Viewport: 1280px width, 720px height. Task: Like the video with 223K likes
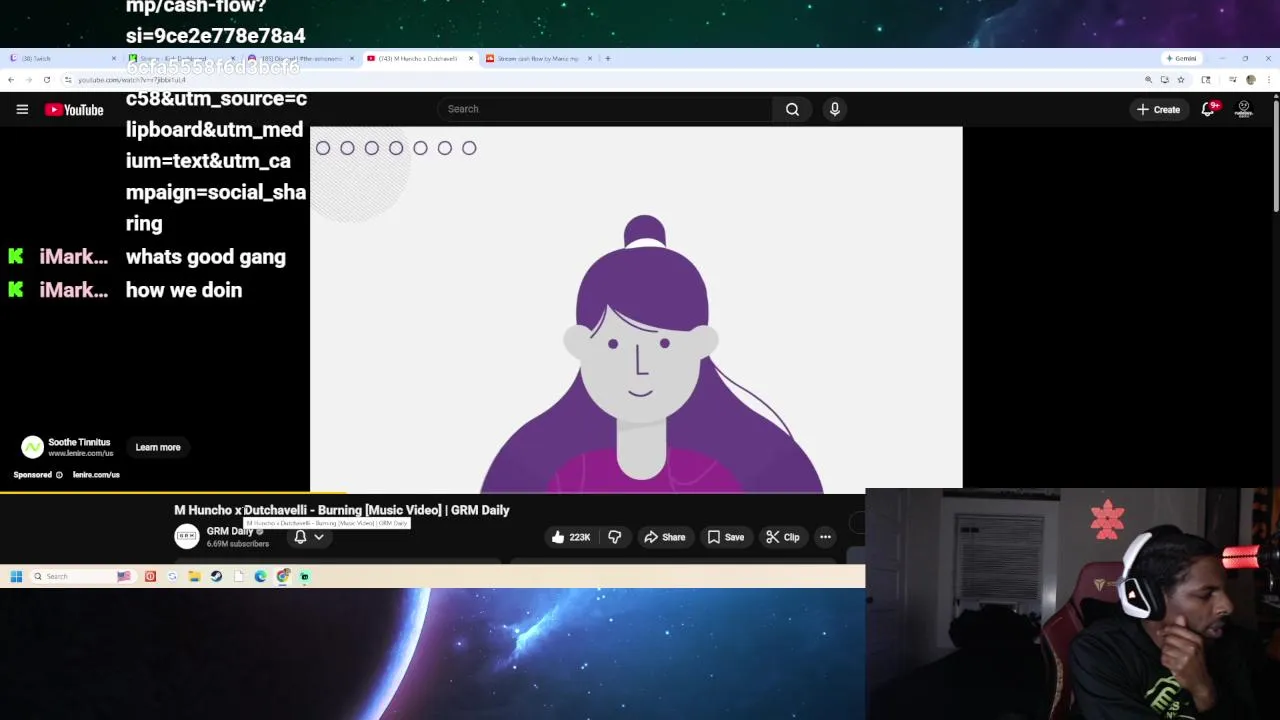coord(571,537)
